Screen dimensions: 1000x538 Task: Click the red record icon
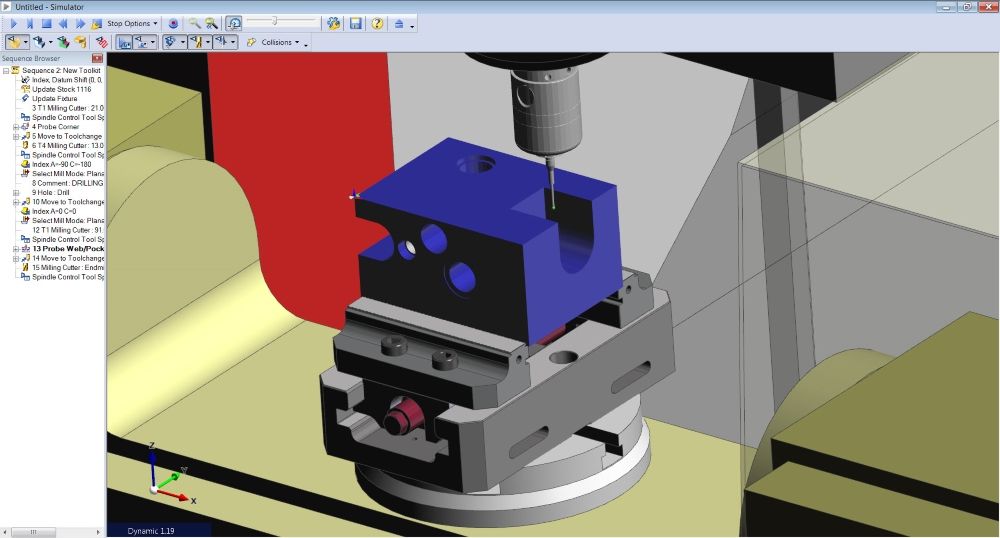coord(173,23)
